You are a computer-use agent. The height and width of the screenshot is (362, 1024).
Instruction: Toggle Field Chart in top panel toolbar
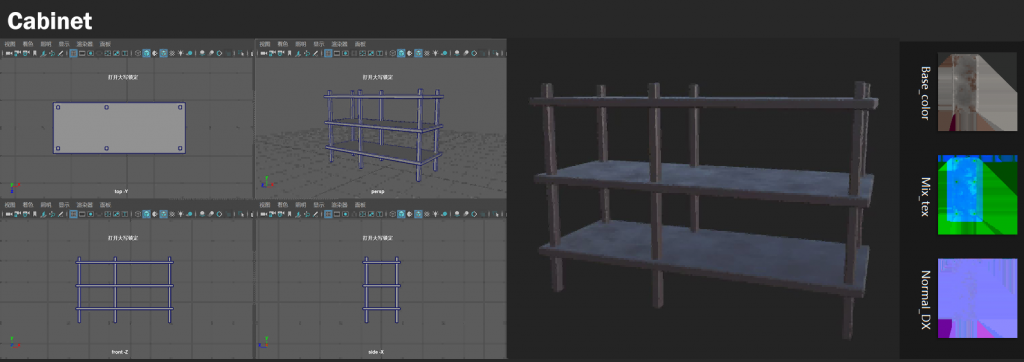tap(108, 54)
